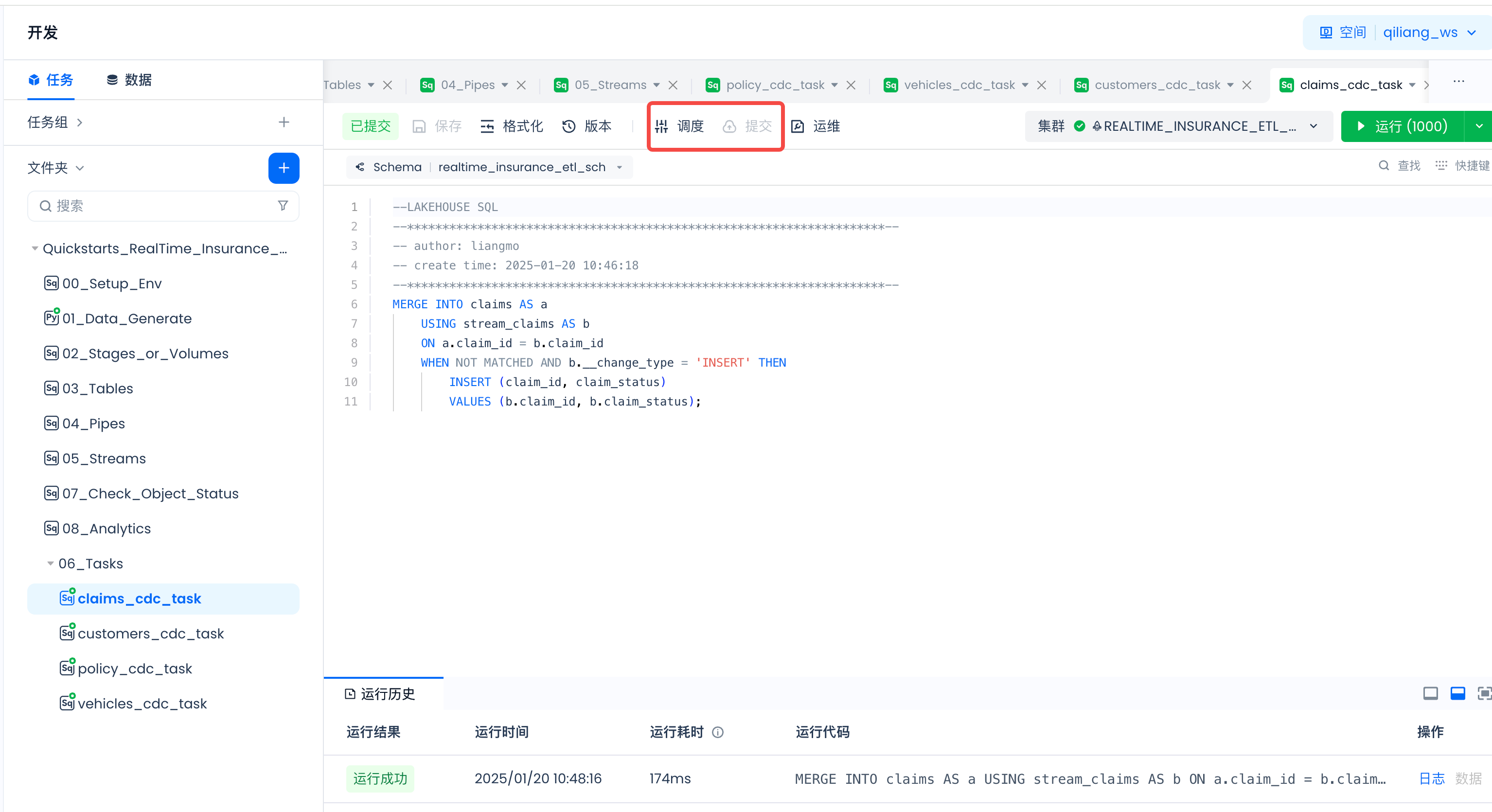Click the 格式化 format icon

coord(487,126)
